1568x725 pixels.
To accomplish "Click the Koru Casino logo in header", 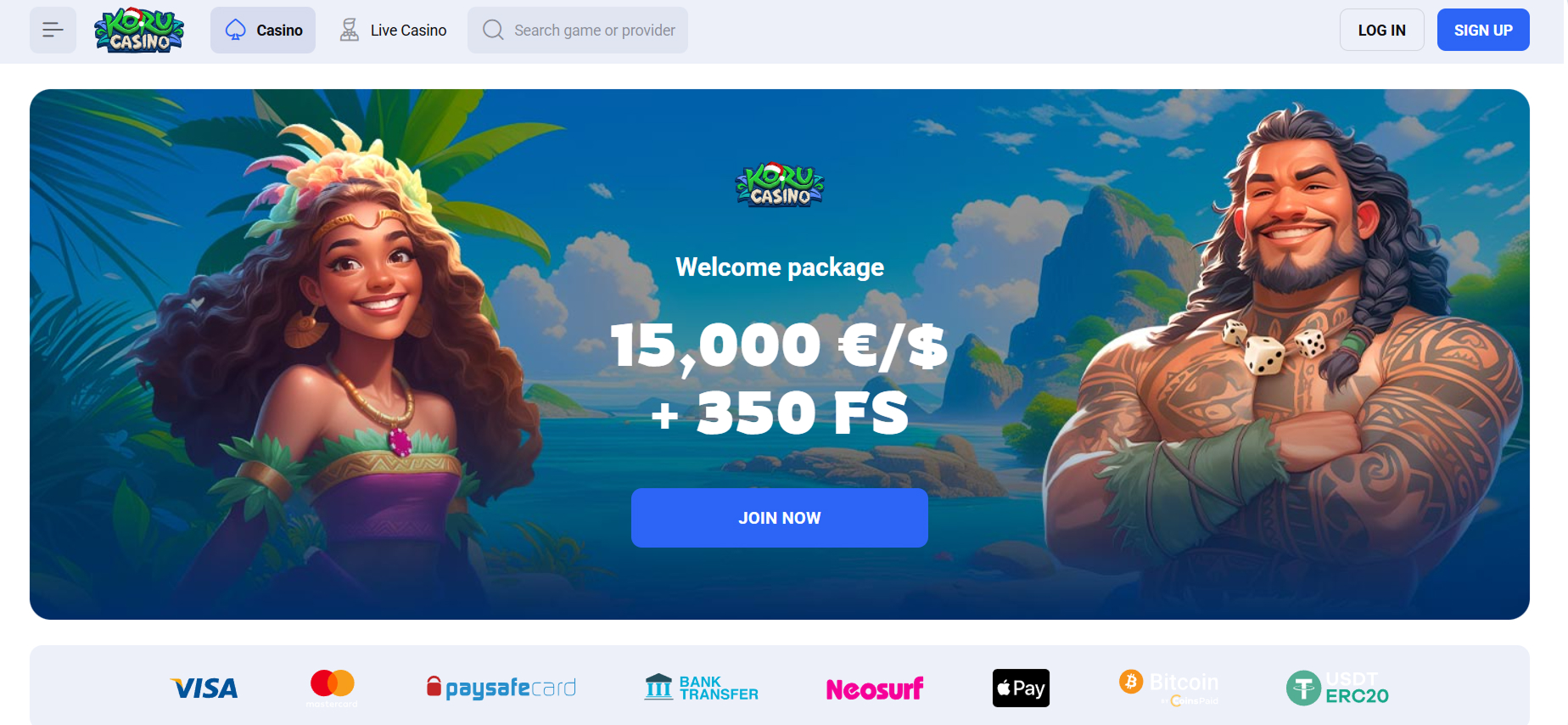I will [138, 31].
